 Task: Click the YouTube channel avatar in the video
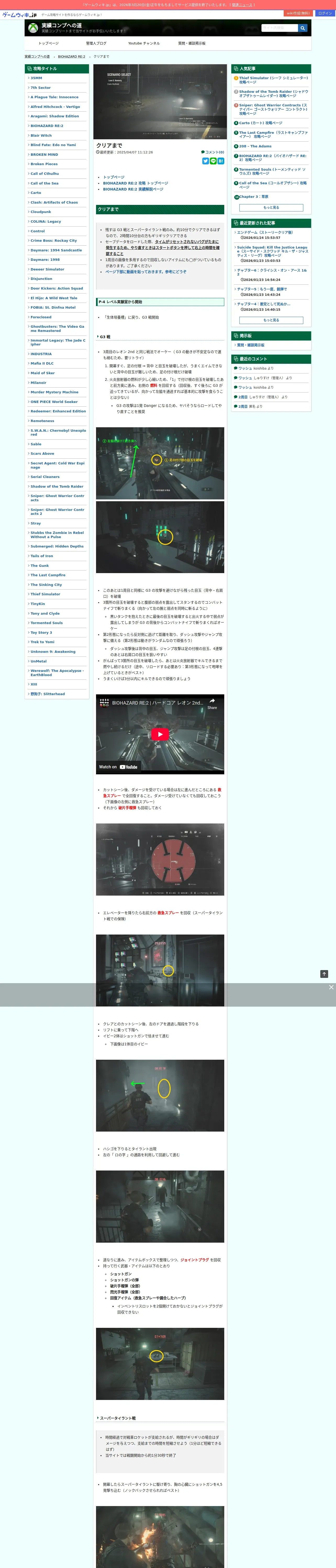104,703
